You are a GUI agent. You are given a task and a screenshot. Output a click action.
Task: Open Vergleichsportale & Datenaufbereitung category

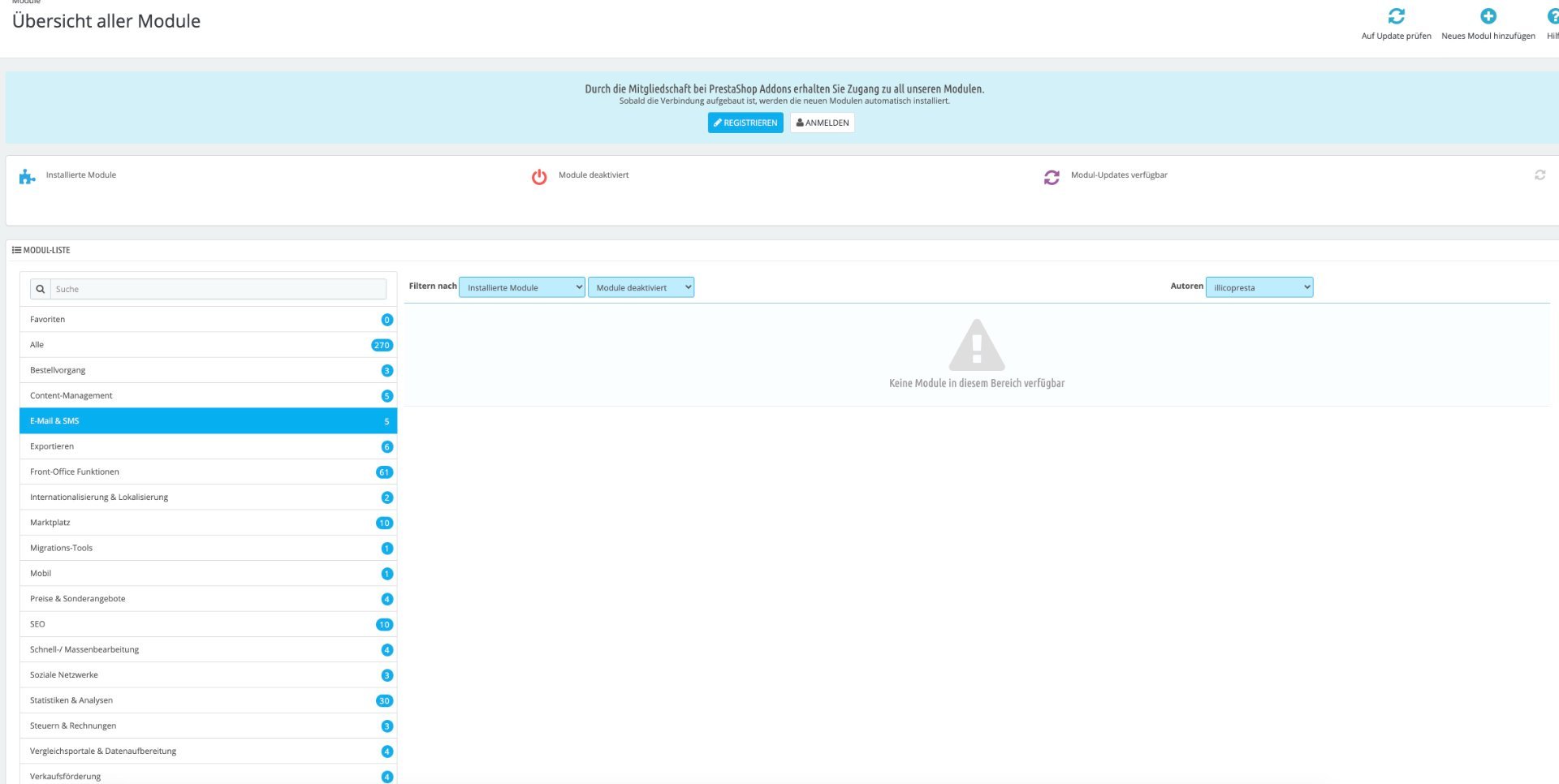coord(209,751)
